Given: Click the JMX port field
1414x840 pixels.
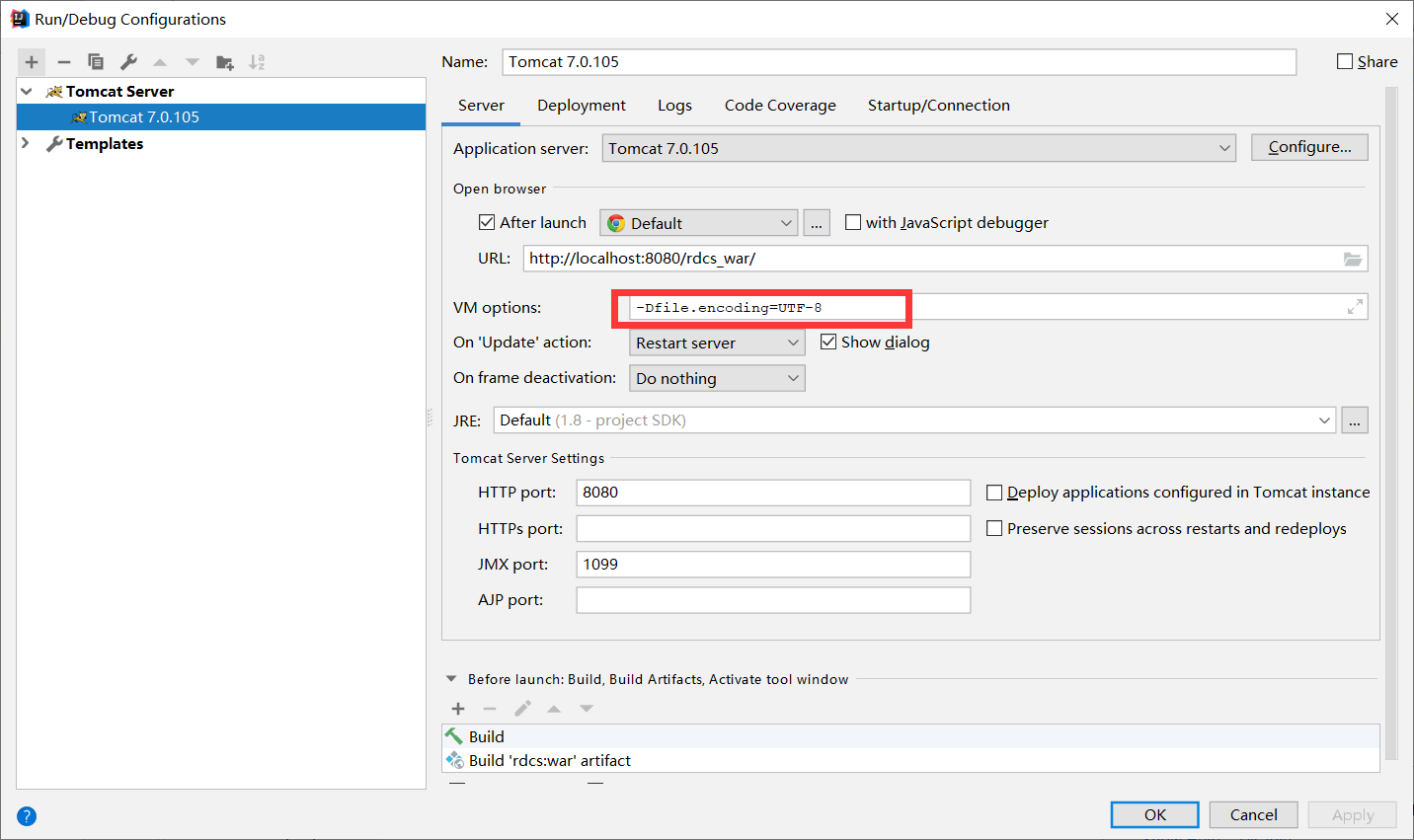Looking at the screenshot, I should [773, 565].
